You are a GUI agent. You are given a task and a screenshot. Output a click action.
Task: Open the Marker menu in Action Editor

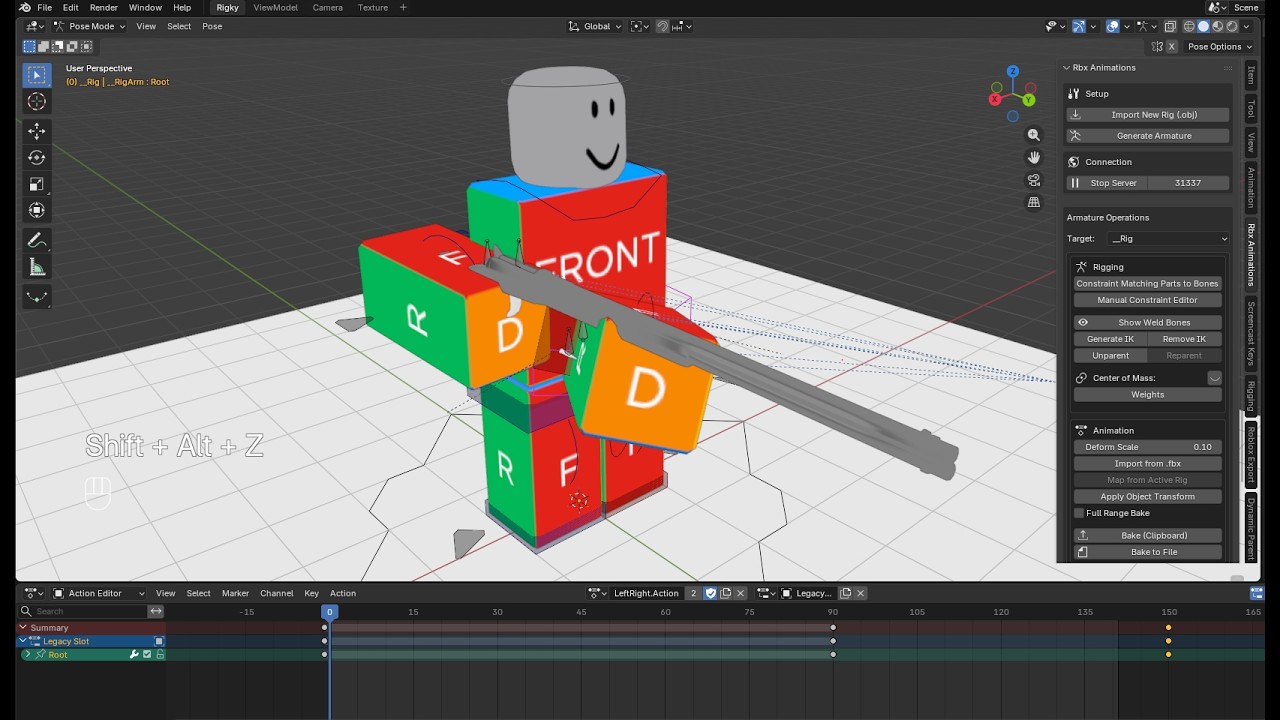click(235, 593)
